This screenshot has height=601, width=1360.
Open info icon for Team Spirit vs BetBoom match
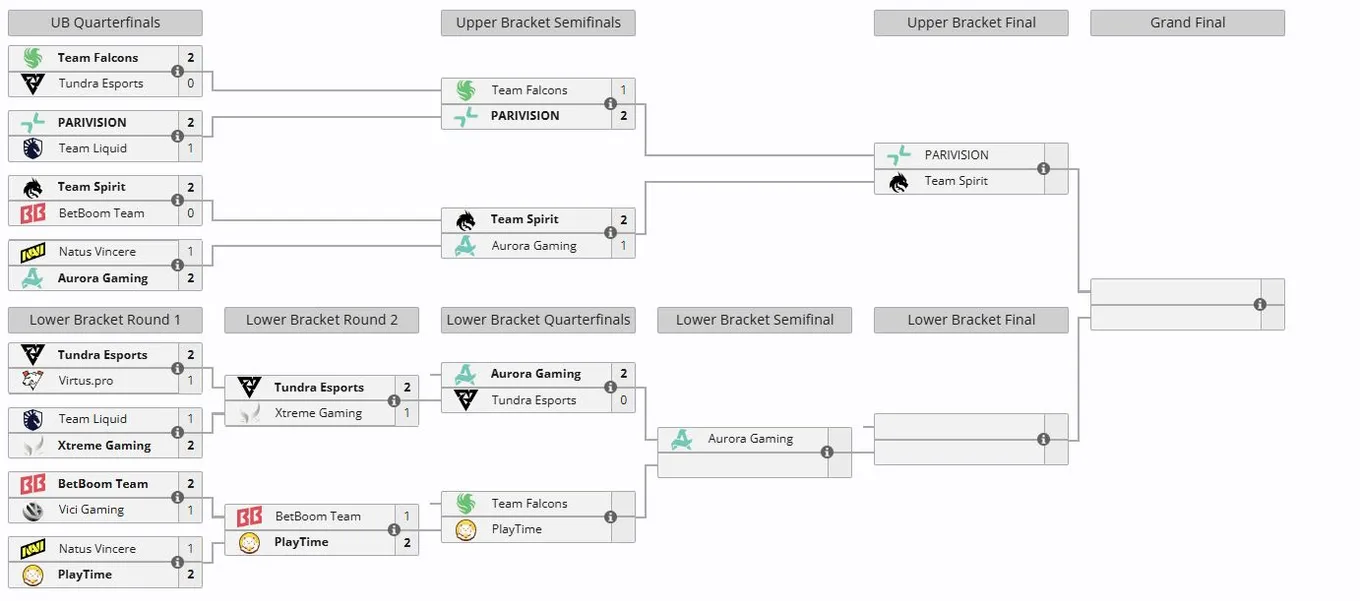177,200
